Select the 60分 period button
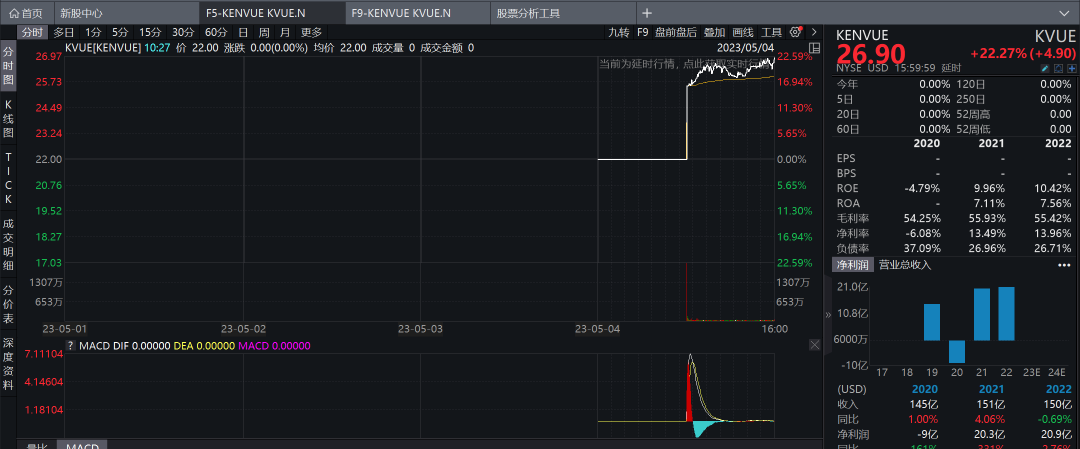Screen dimensions: 1080x449 point(216,32)
